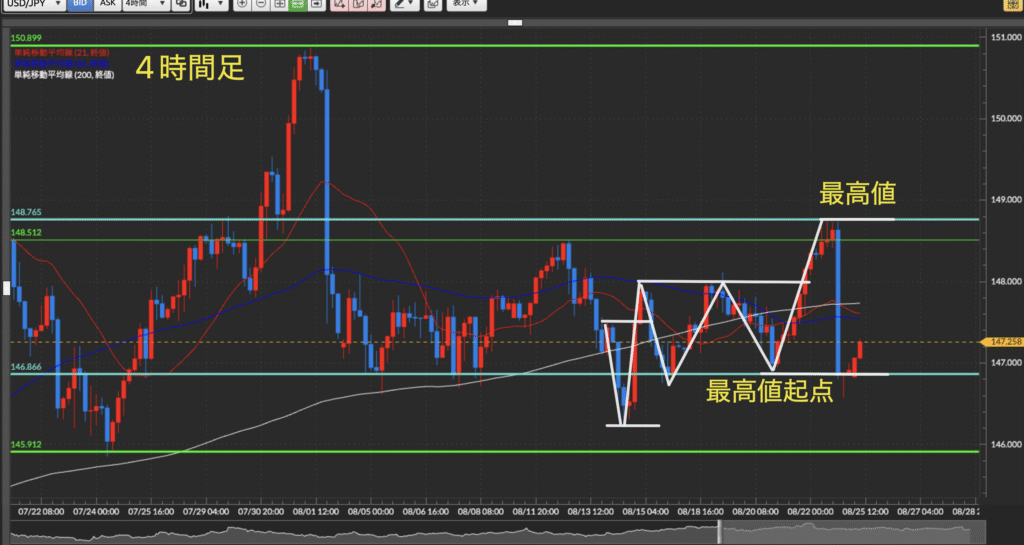The image size is (1024, 545).
Task: Click the 149.000 price axis label
Action: [x=1006, y=200]
